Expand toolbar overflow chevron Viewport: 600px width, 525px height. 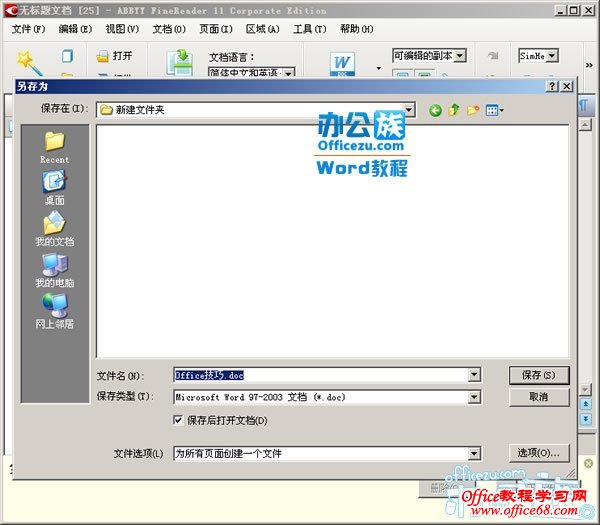(x=589, y=65)
